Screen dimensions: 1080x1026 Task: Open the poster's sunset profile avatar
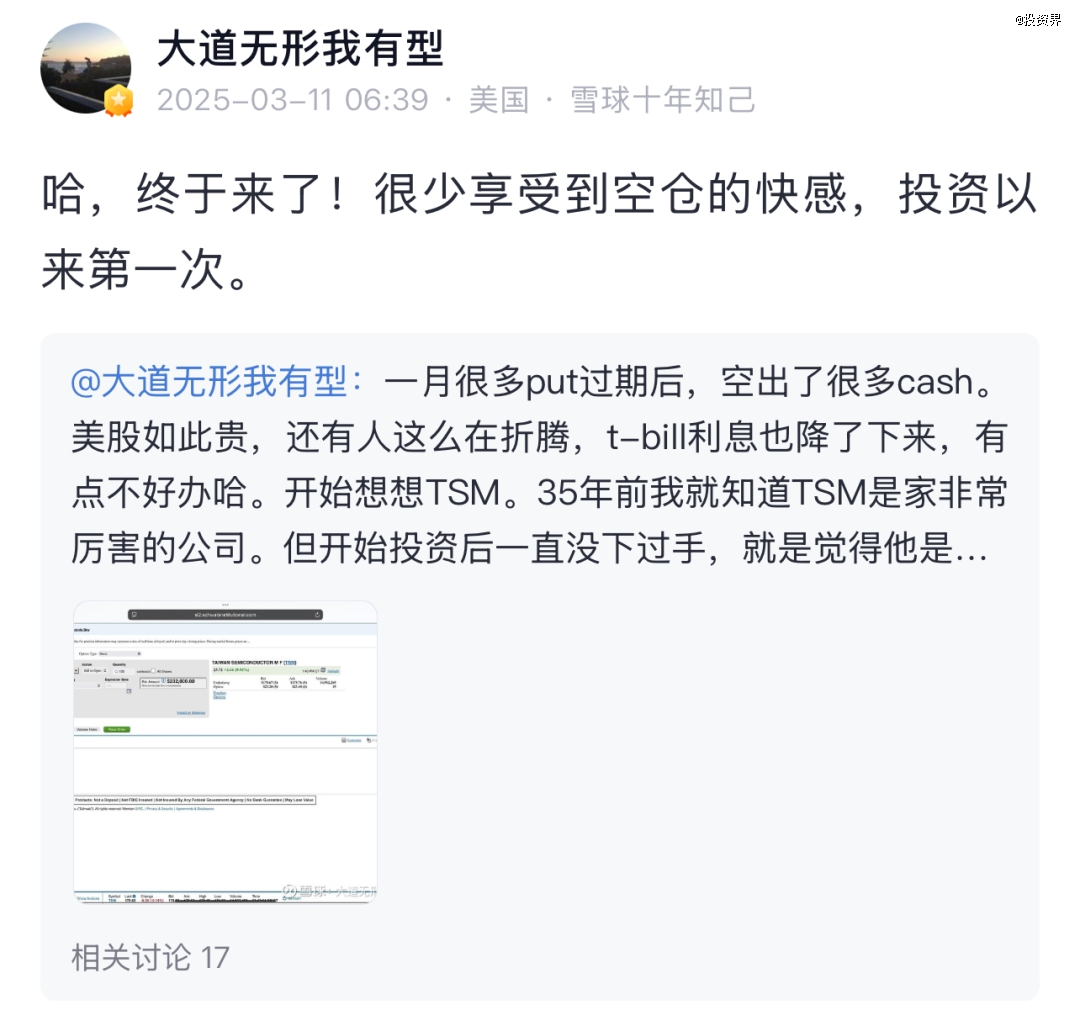pos(85,67)
